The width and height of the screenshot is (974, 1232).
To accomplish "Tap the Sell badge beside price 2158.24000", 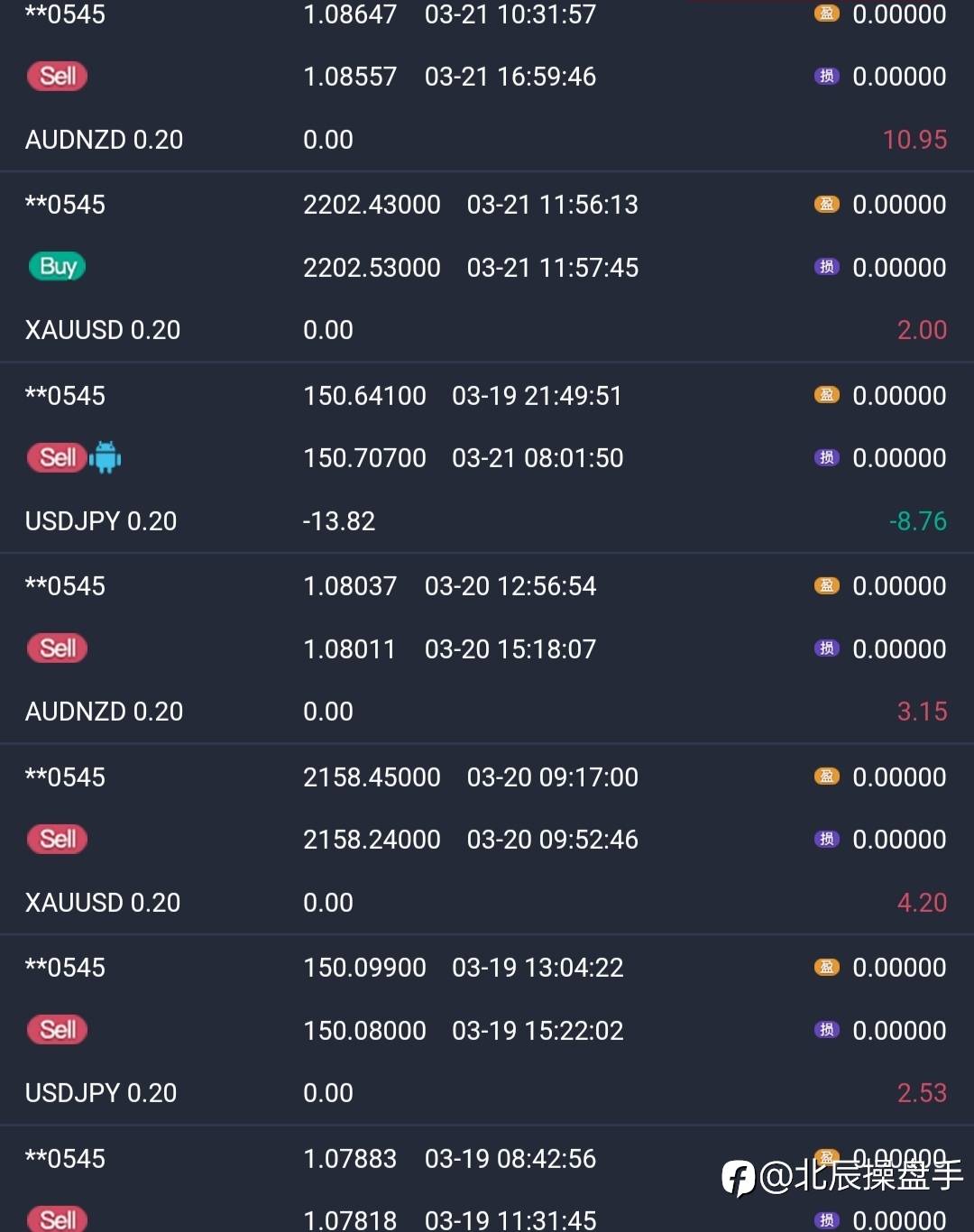I will (58, 840).
